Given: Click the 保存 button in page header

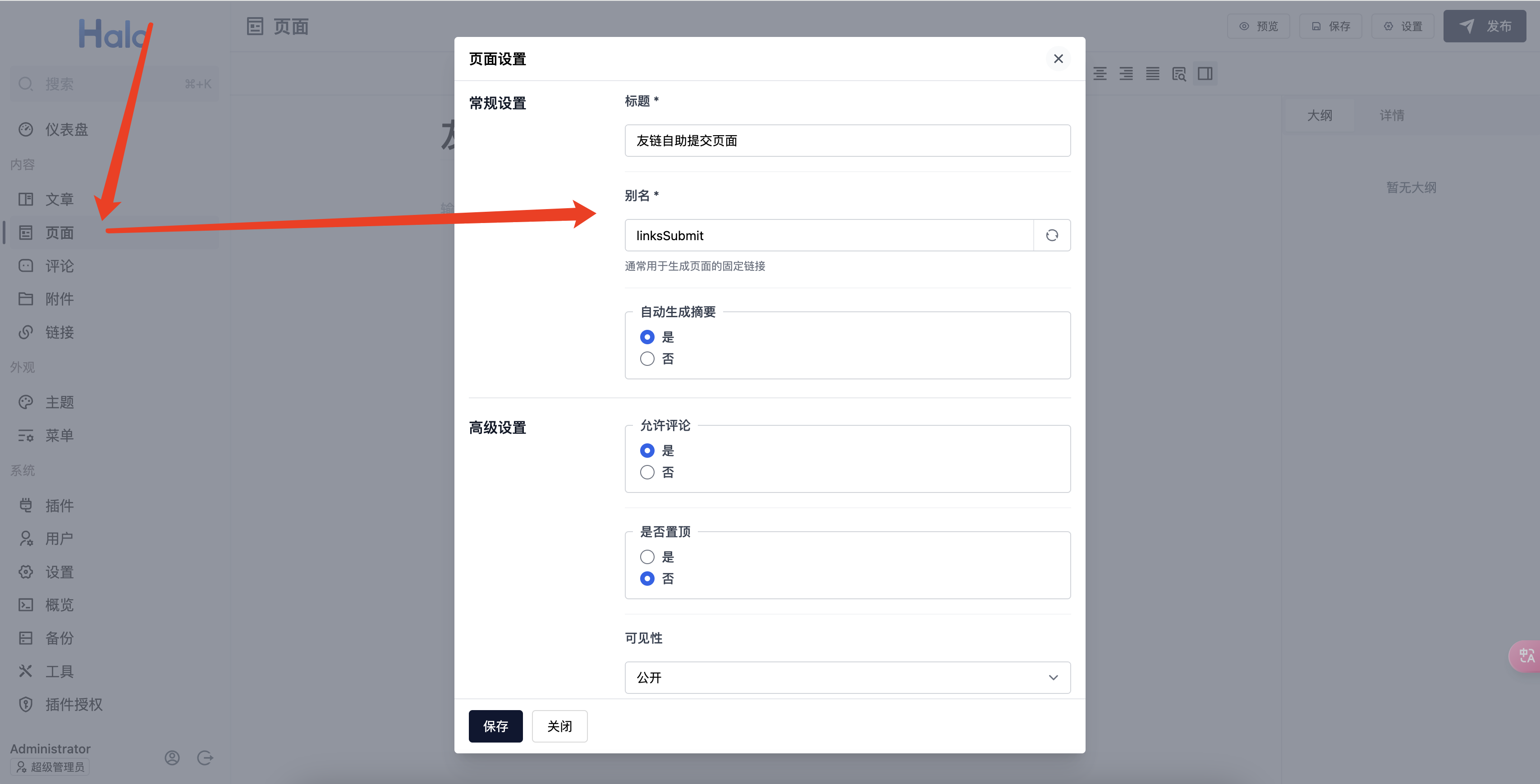Looking at the screenshot, I should click(x=1331, y=26).
